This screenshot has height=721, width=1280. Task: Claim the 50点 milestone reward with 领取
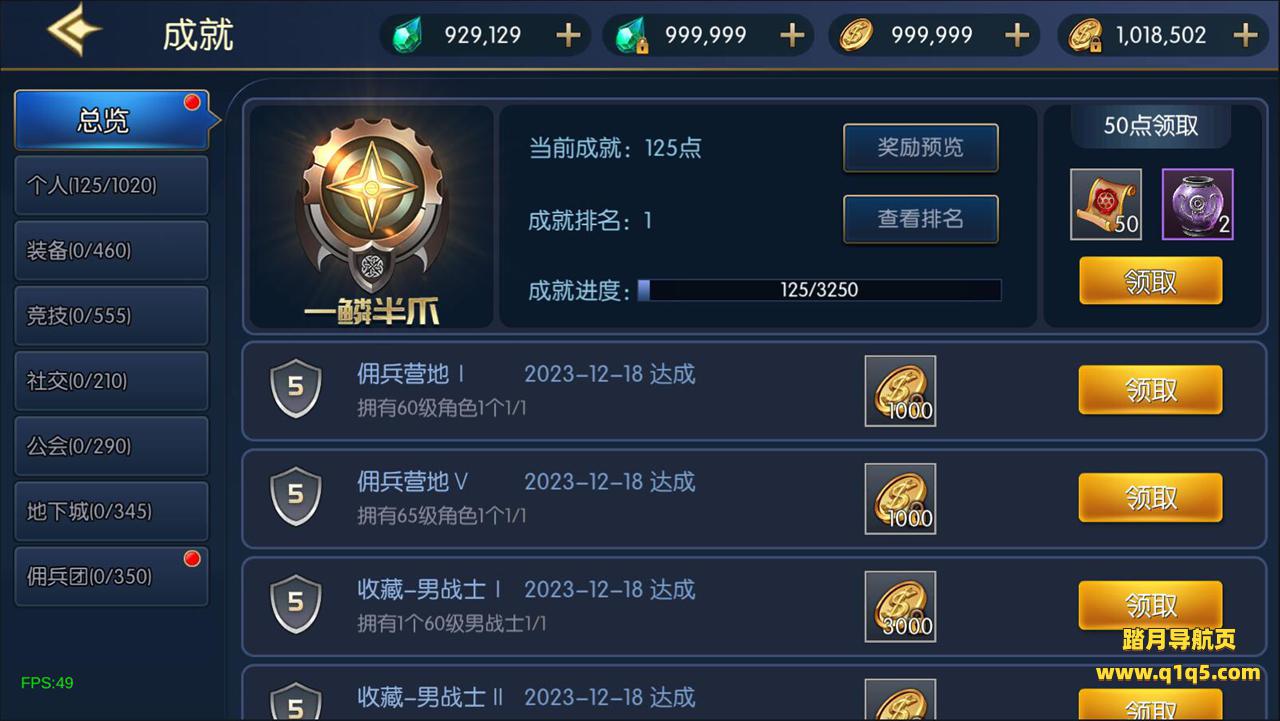pyautogui.click(x=1151, y=281)
